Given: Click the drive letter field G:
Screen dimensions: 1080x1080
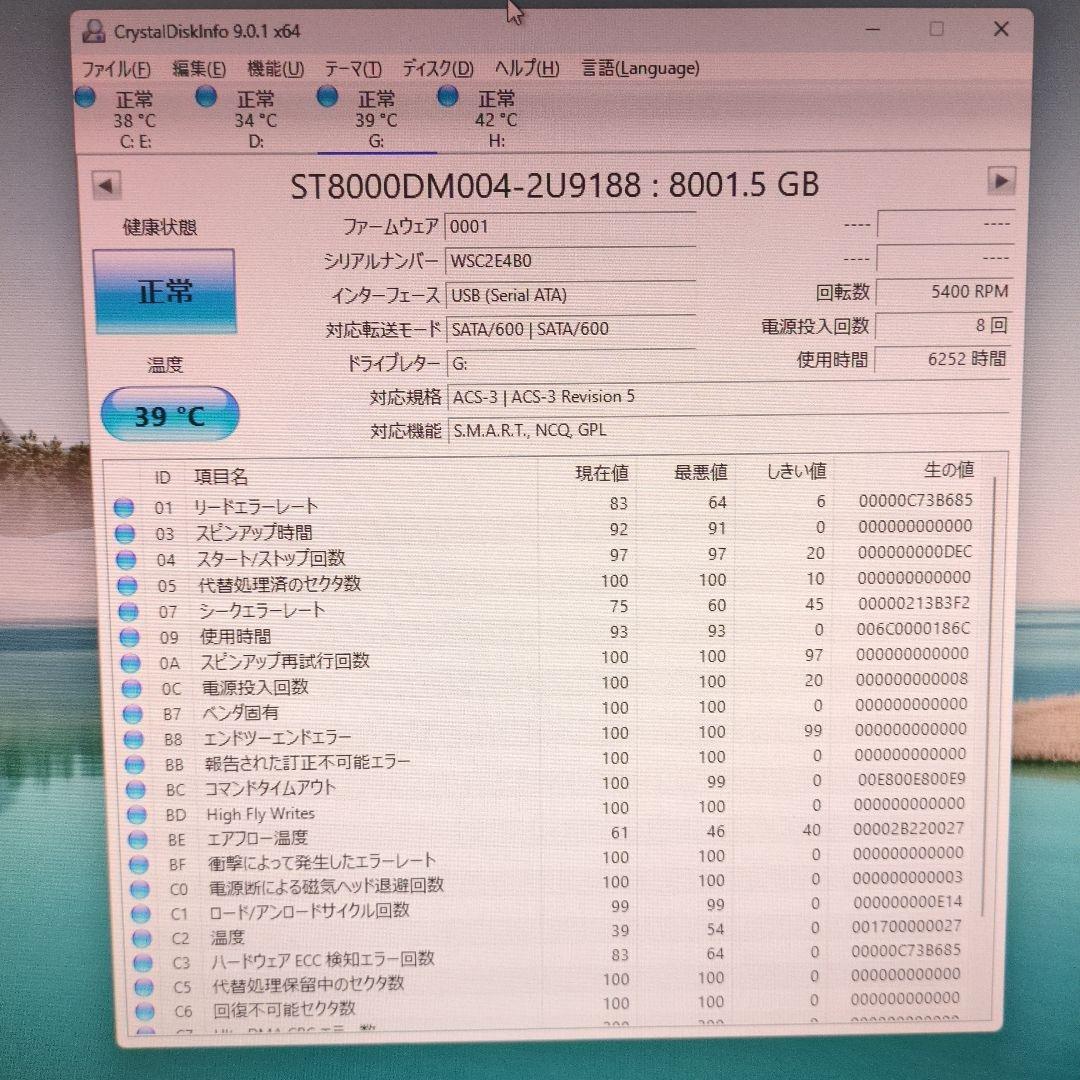Looking at the screenshot, I should click(x=570, y=364).
